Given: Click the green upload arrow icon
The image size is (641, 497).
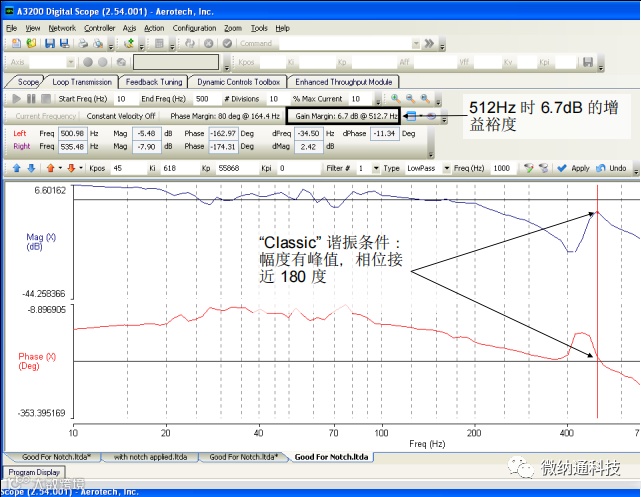Looking at the screenshot, I should tap(129, 43).
